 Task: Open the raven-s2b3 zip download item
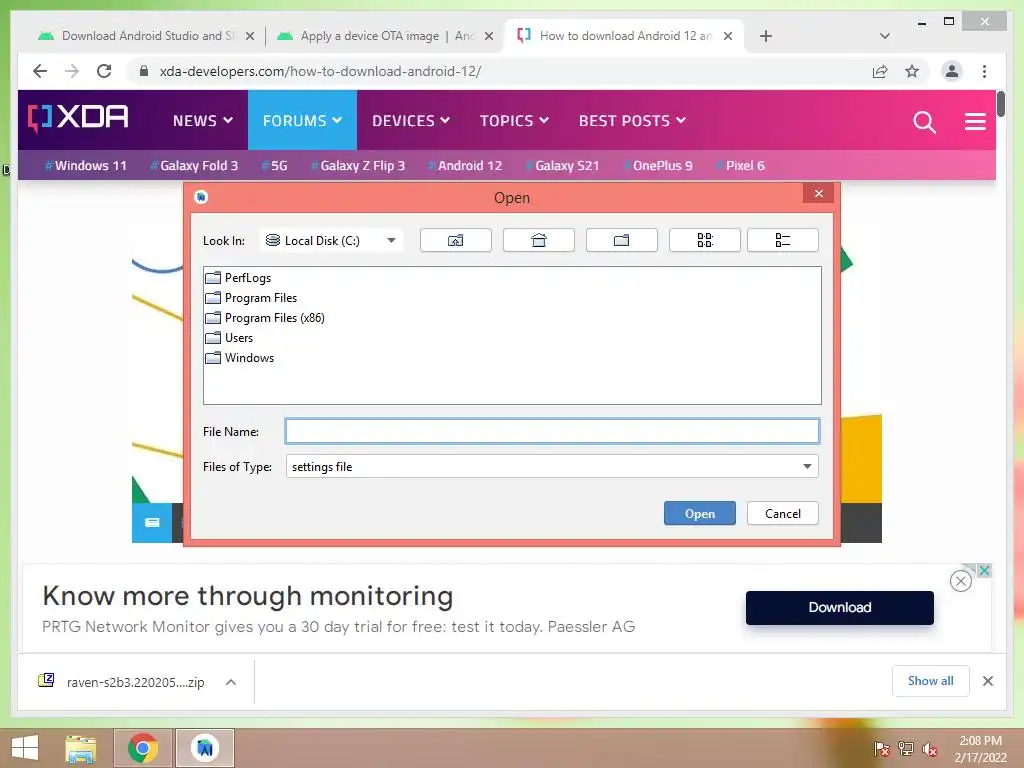(124, 682)
